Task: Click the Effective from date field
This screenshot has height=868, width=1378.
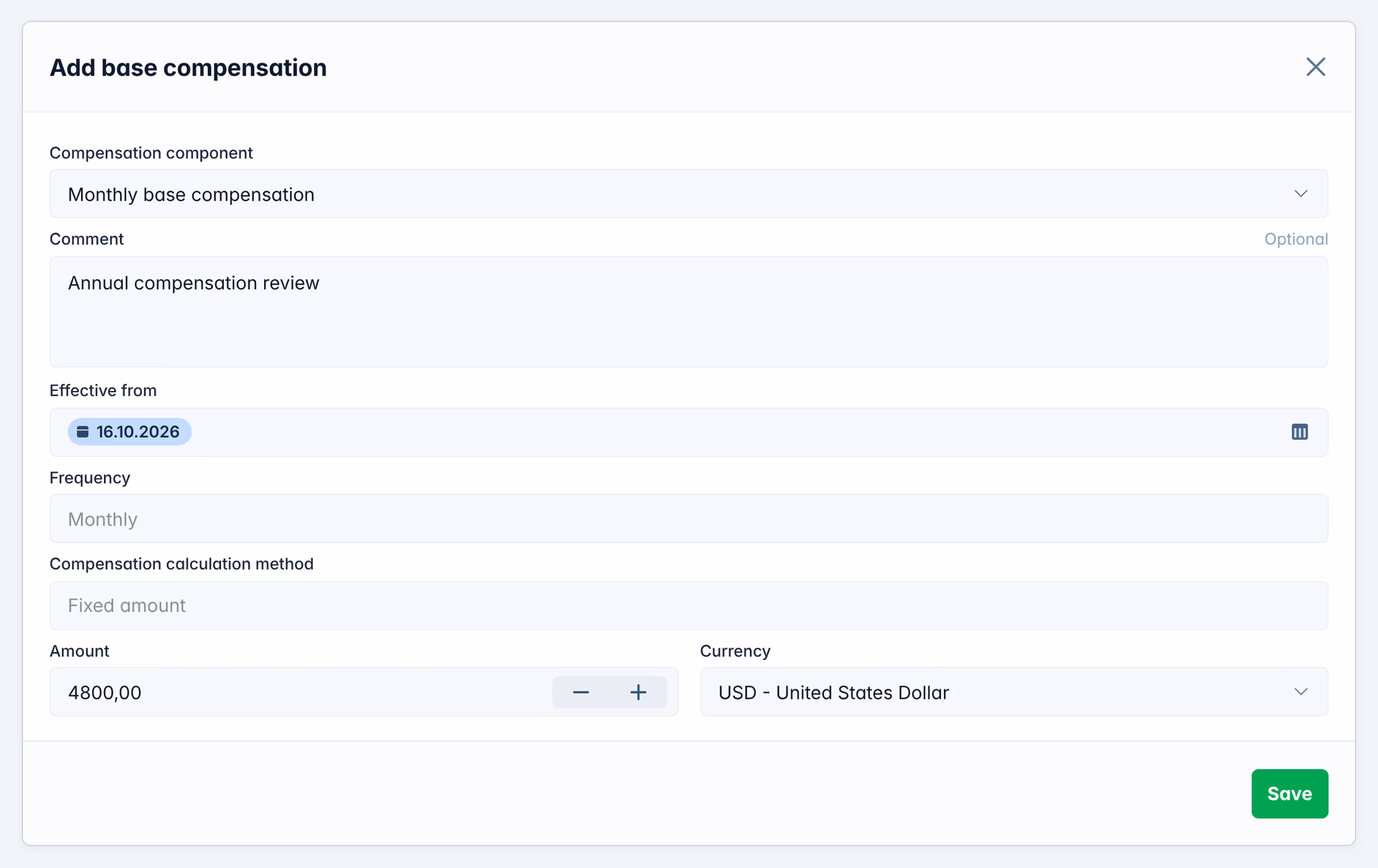Action: (688, 433)
